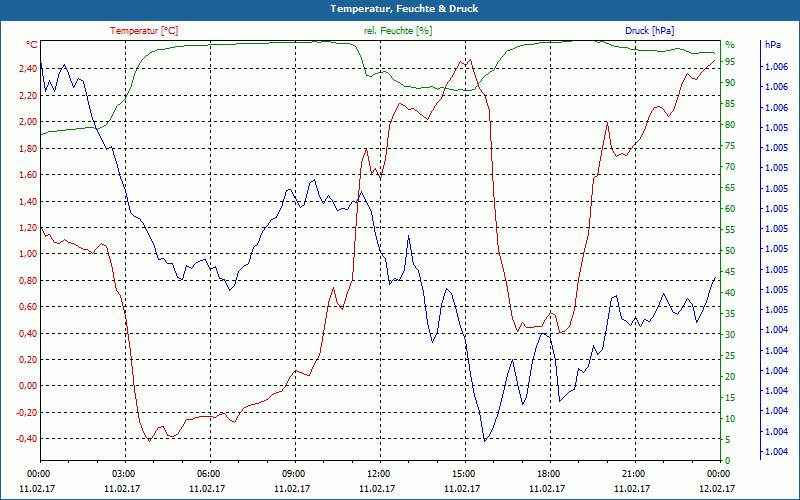
Task: Click the '0,00' temperature axis value
Action: [28, 386]
